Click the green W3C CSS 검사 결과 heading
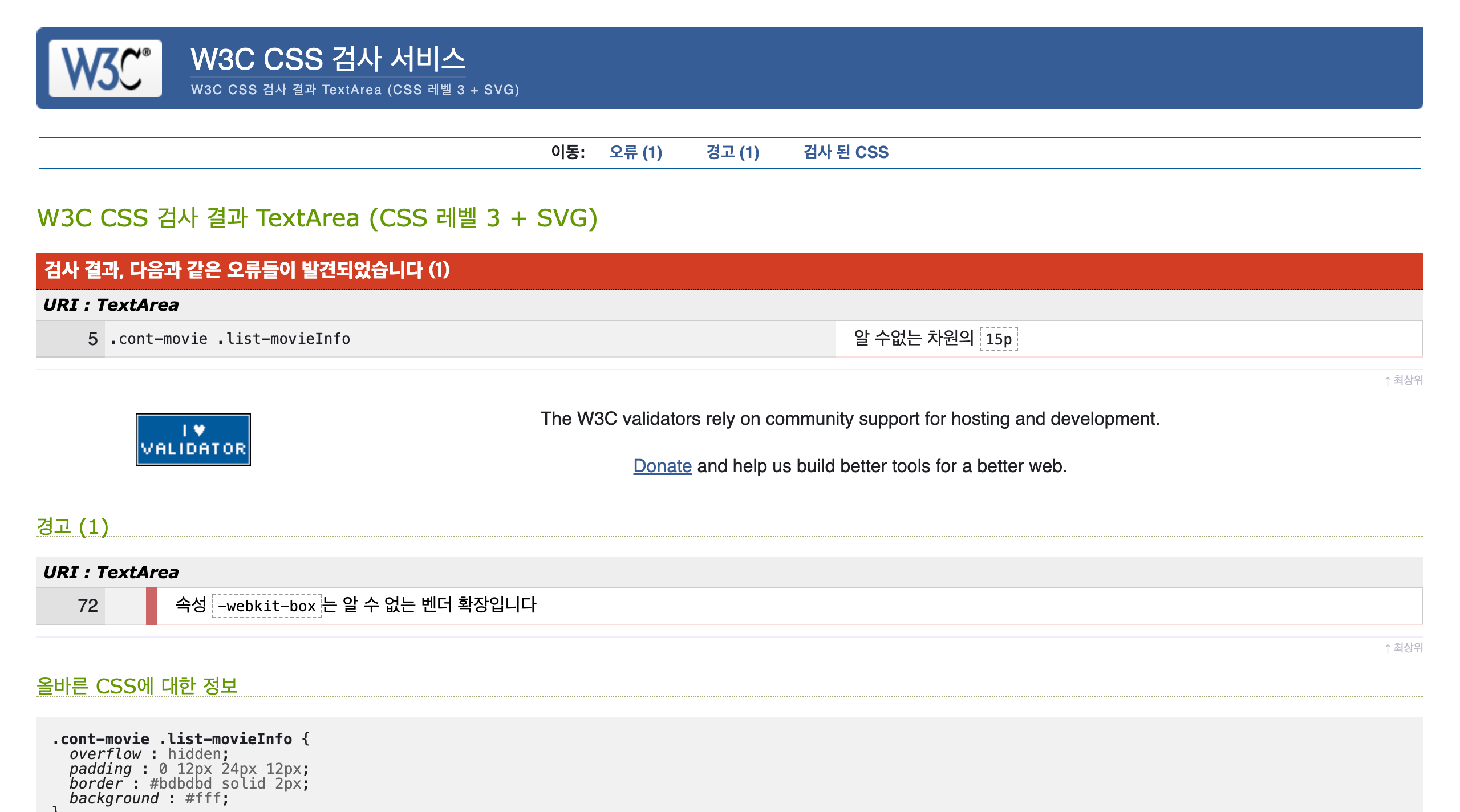The width and height of the screenshot is (1460, 812). click(x=317, y=218)
